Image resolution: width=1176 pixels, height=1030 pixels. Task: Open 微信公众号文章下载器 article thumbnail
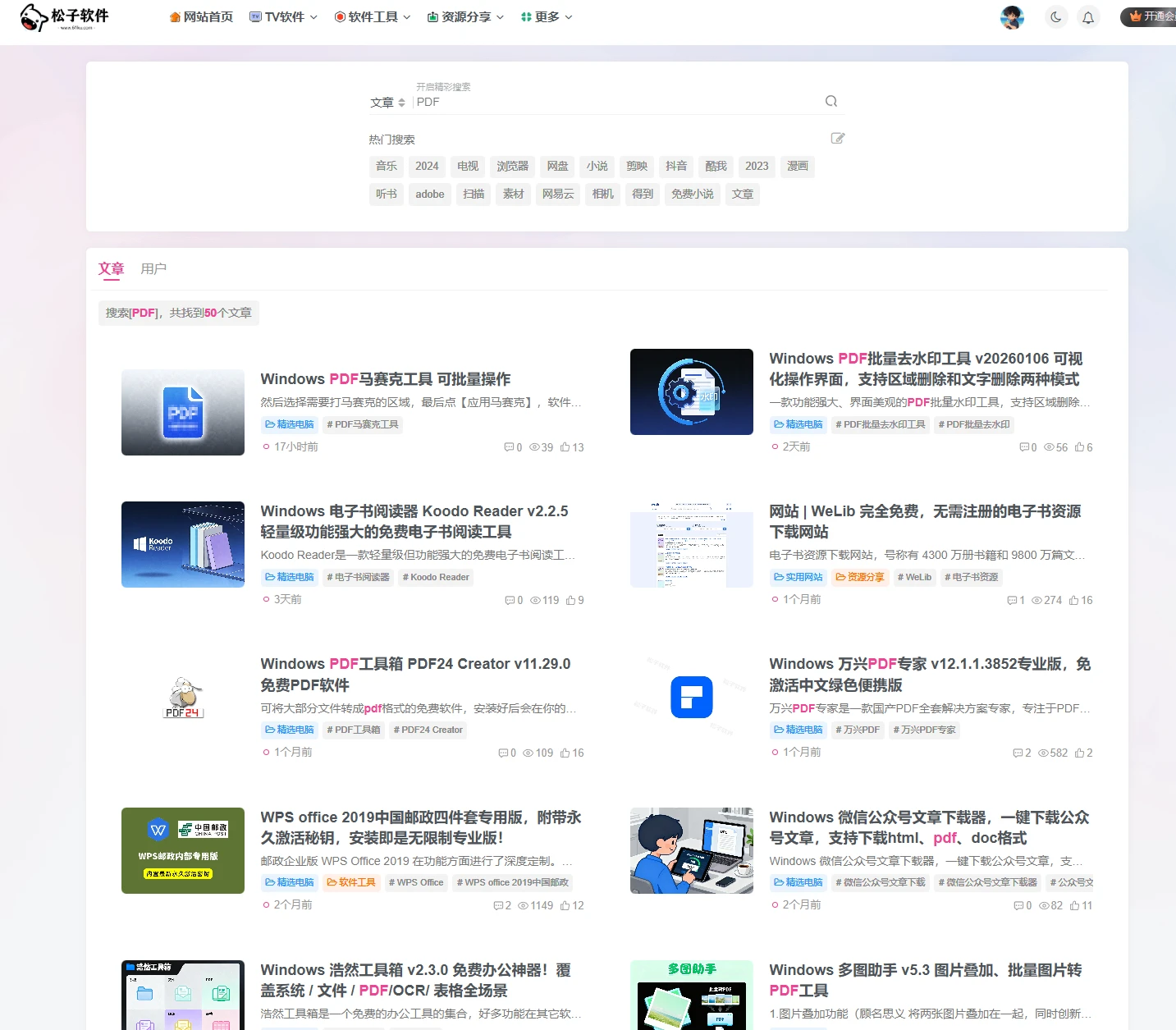pyautogui.click(x=692, y=850)
